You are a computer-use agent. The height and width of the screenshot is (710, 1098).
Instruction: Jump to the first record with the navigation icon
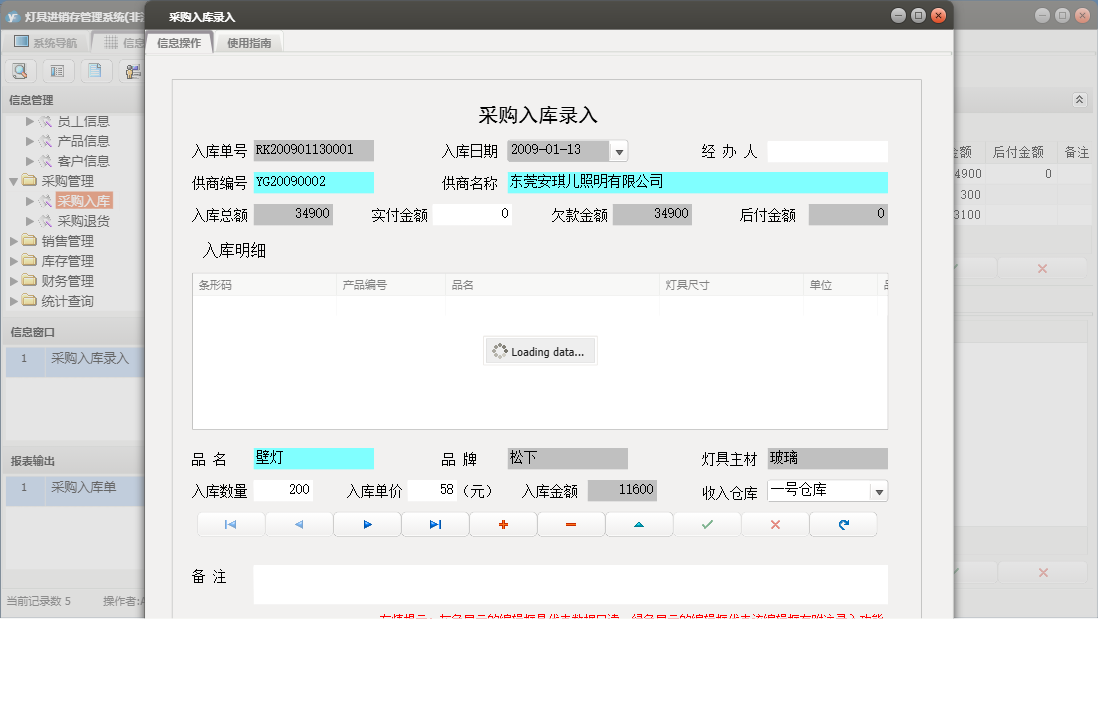pyautogui.click(x=231, y=523)
